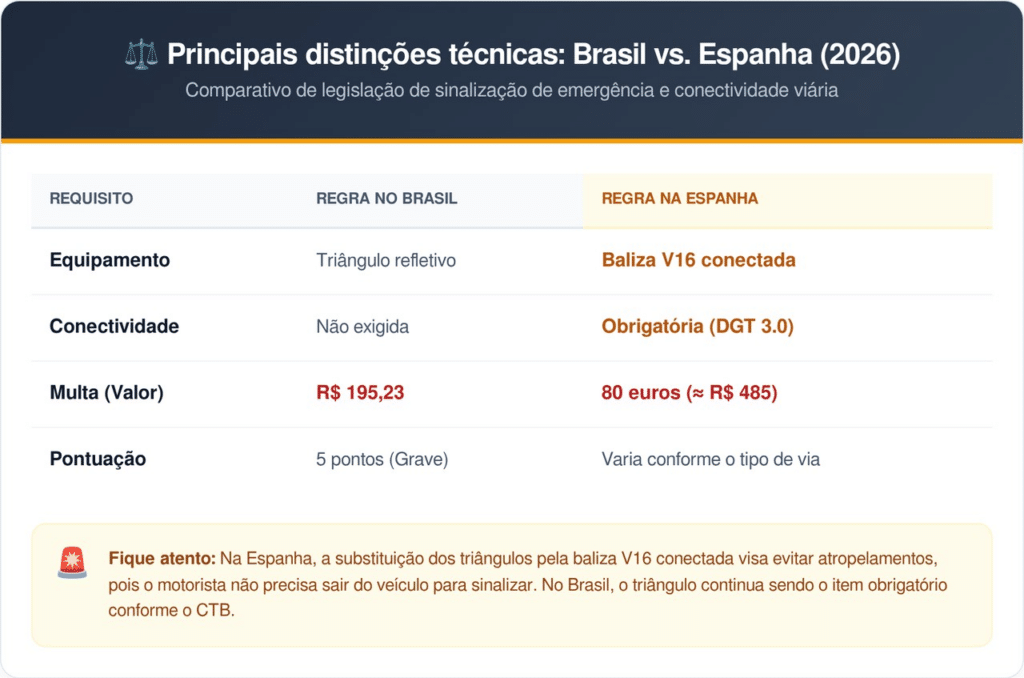
Task: Click 'Varia conforme o tipo de via' cell
Action: [711, 459]
